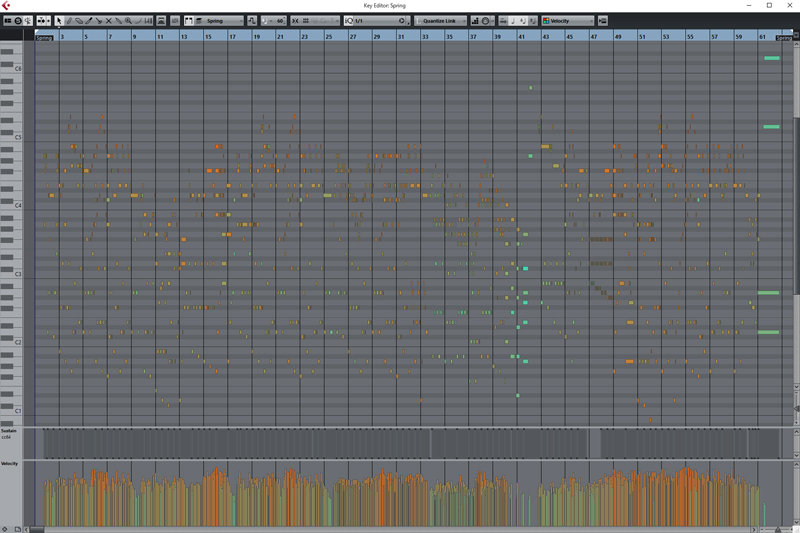Toggle the MIDI Input button

coord(485,21)
